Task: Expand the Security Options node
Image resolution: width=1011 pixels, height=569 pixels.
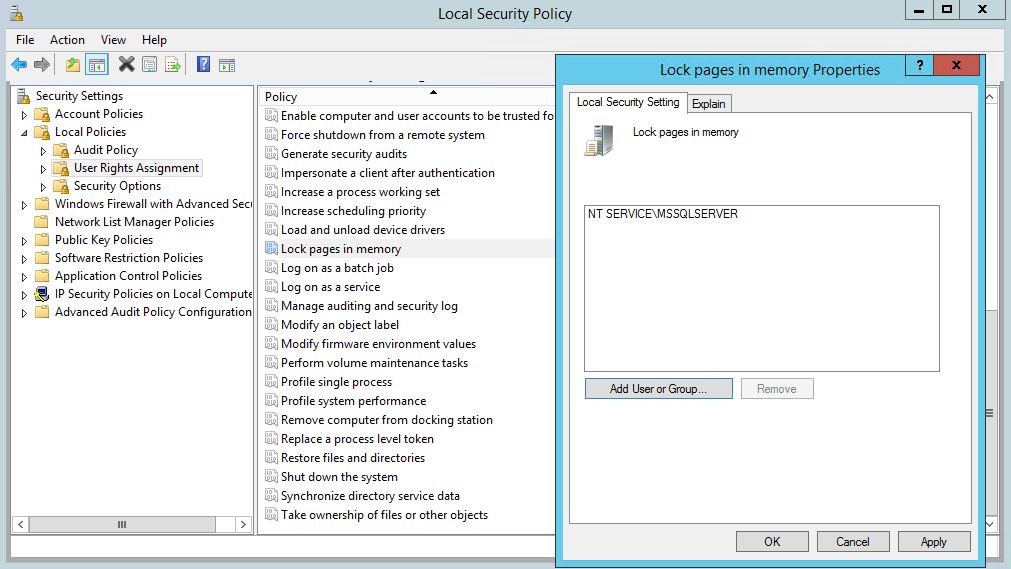Action: (43, 187)
